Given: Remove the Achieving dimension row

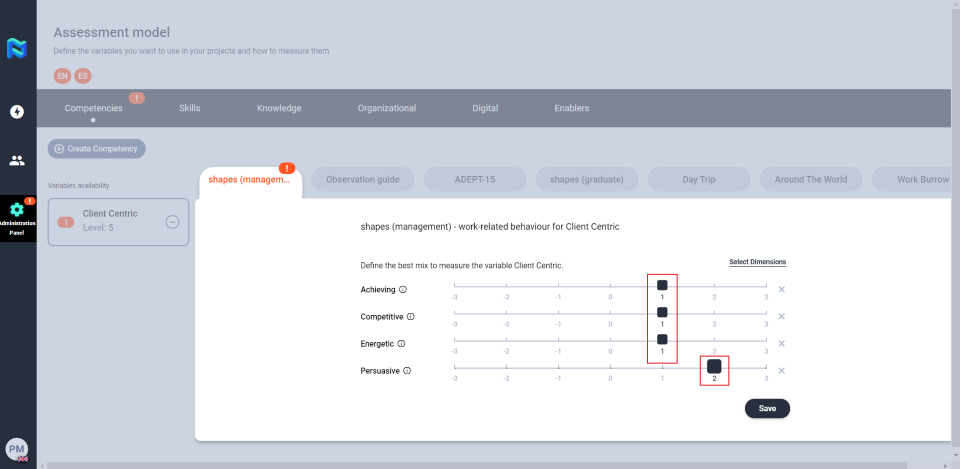Looking at the screenshot, I should (782, 290).
